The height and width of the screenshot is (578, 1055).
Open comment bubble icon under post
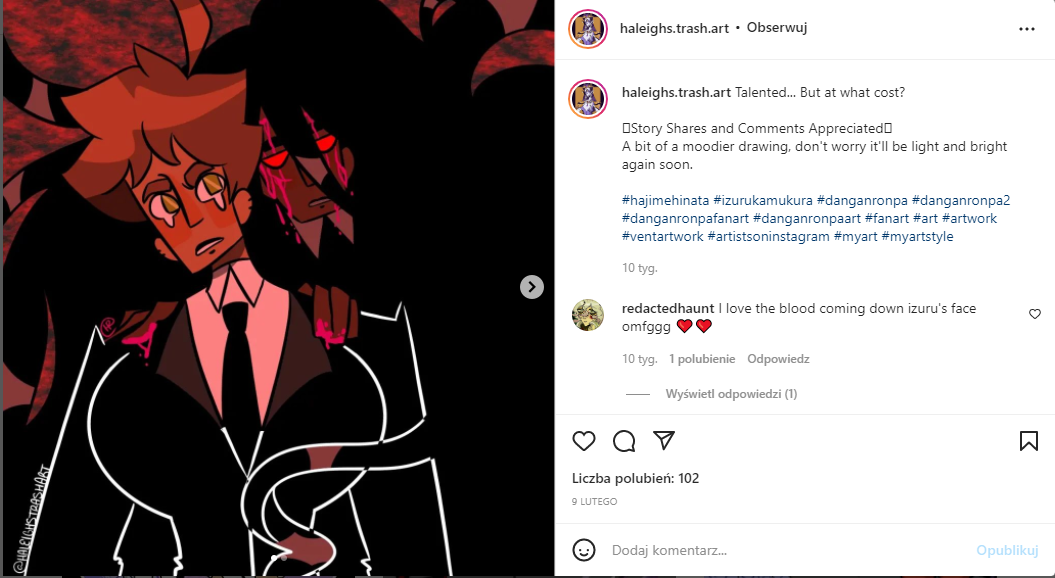(x=624, y=441)
